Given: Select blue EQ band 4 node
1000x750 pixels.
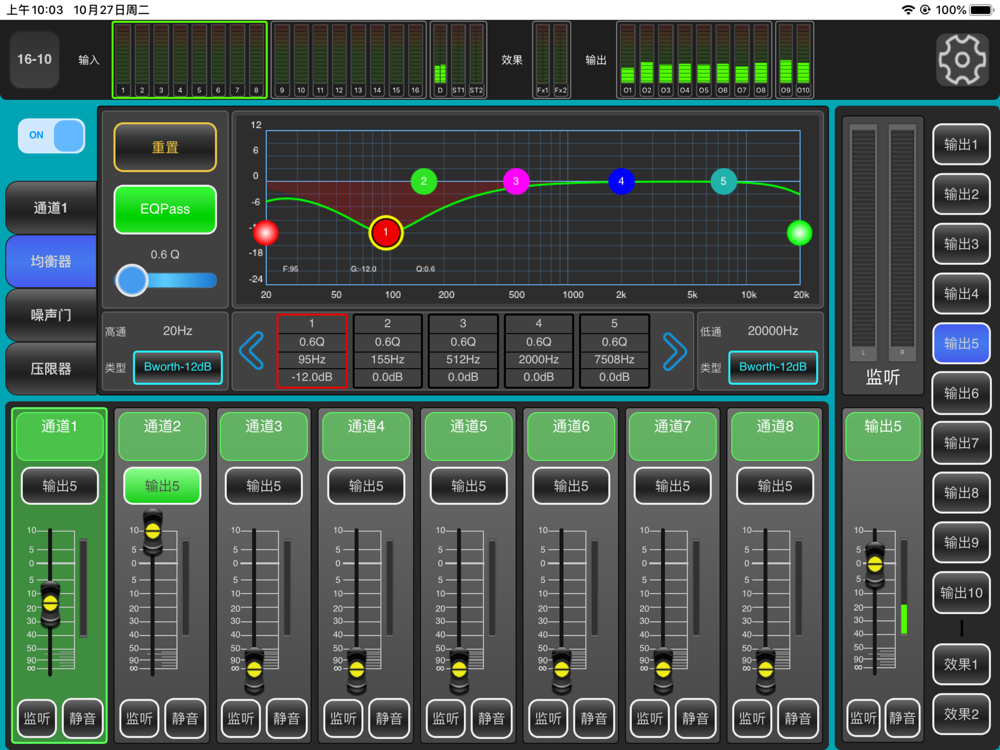Looking at the screenshot, I should [621, 182].
